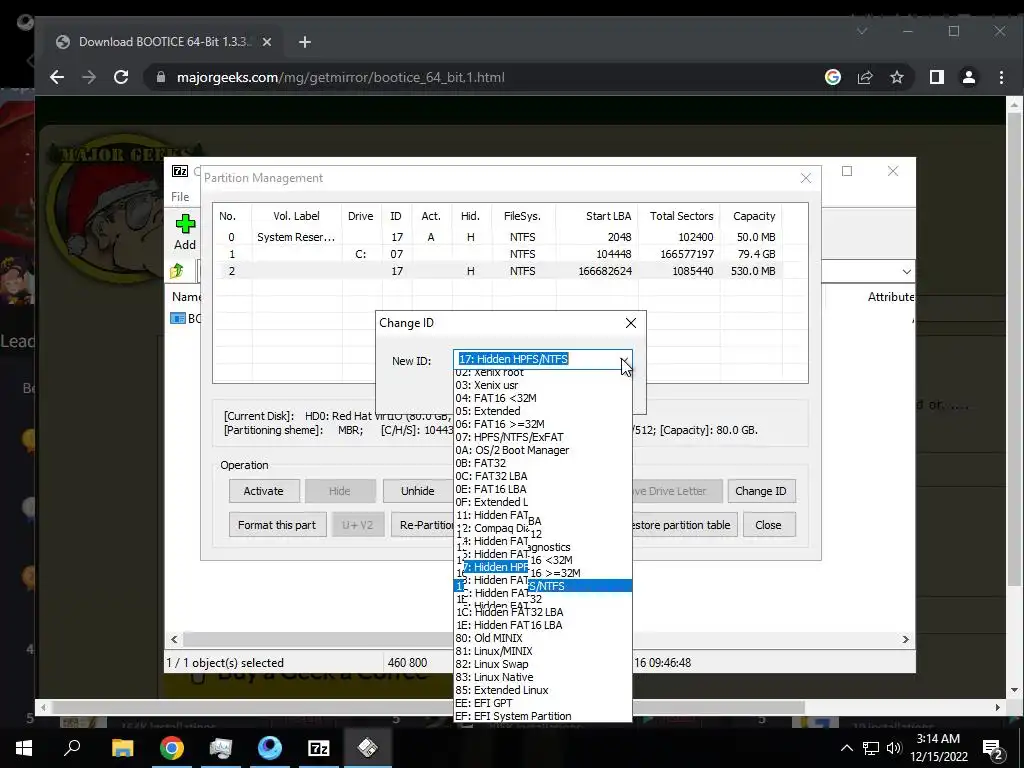Show hidden tray icons chevron

coord(846,748)
